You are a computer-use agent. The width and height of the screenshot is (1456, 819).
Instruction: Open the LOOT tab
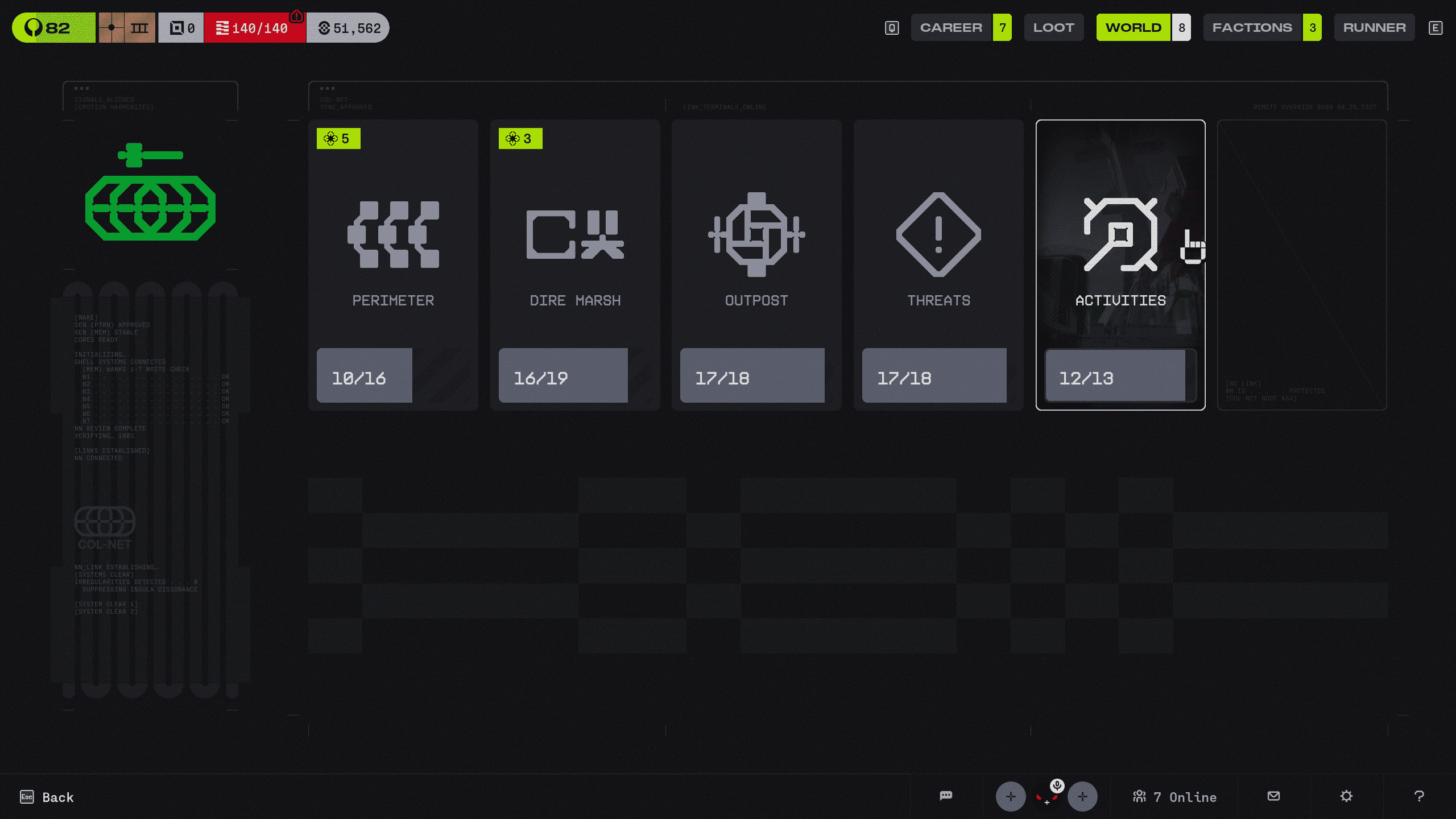pos(1053,27)
